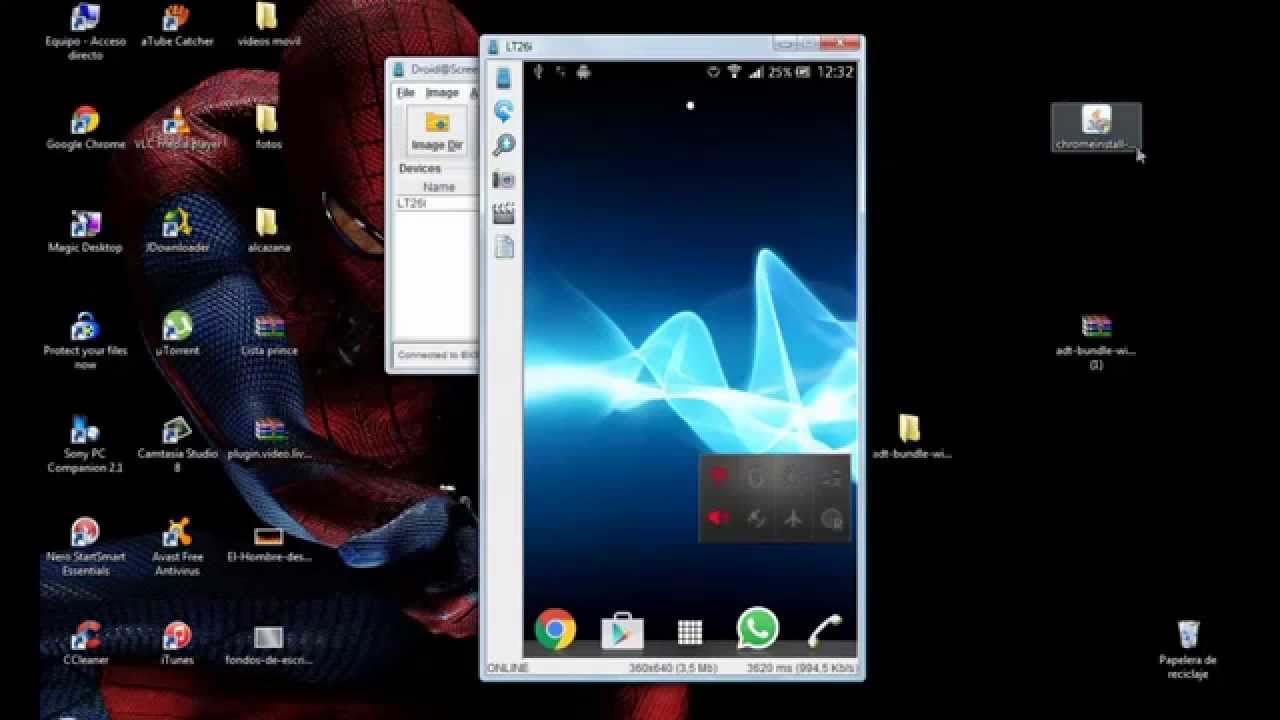Open the document page icon in LT26i sidebar

[504, 247]
